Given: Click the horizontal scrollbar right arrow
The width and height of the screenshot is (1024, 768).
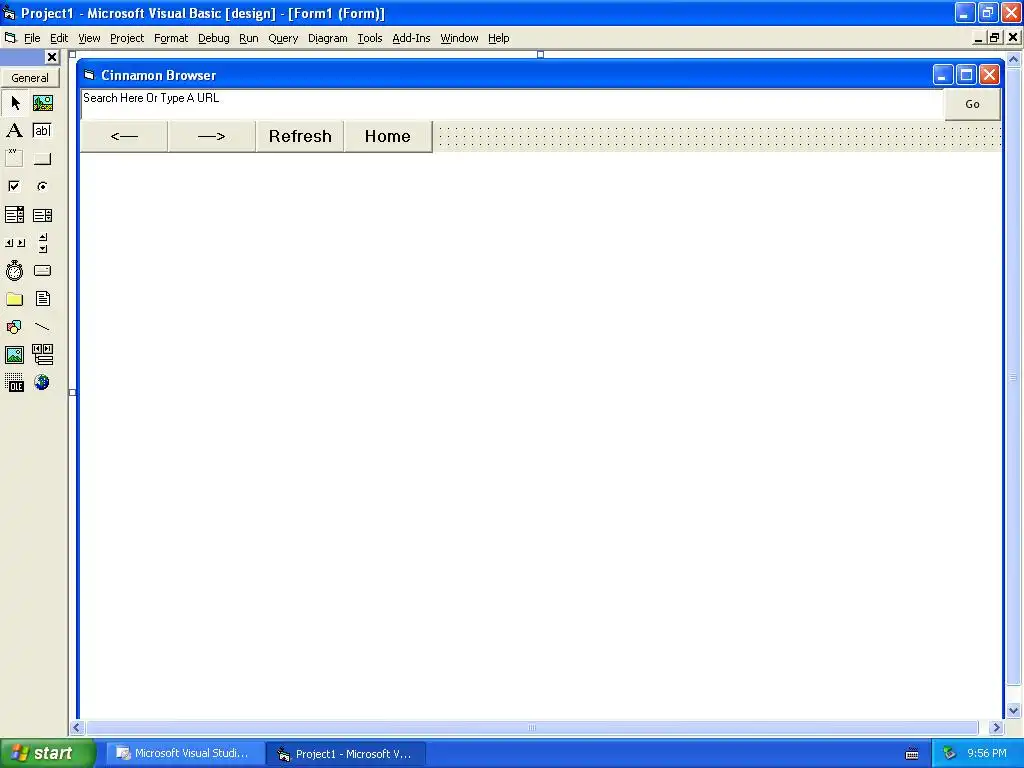Looking at the screenshot, I should (996, 728).
